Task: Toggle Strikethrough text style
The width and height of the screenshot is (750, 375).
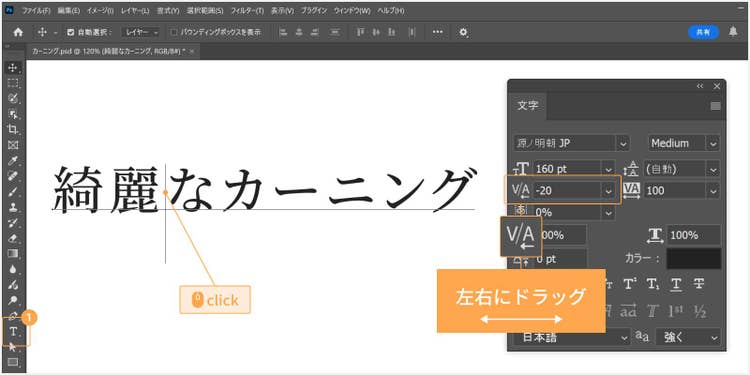Action: pyautogui.click(x=699, y=284)
